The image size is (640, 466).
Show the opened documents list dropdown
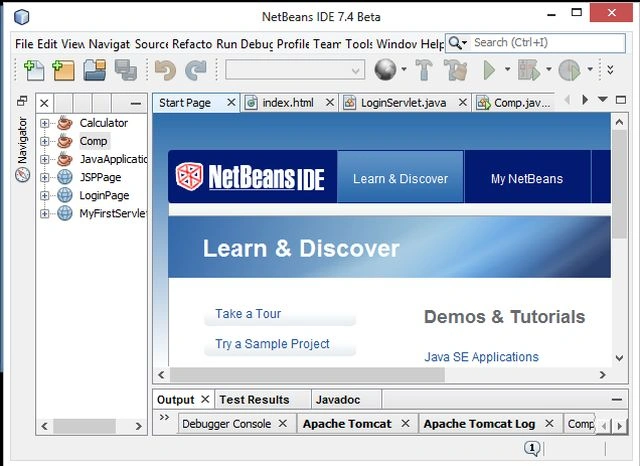point(603,99)
